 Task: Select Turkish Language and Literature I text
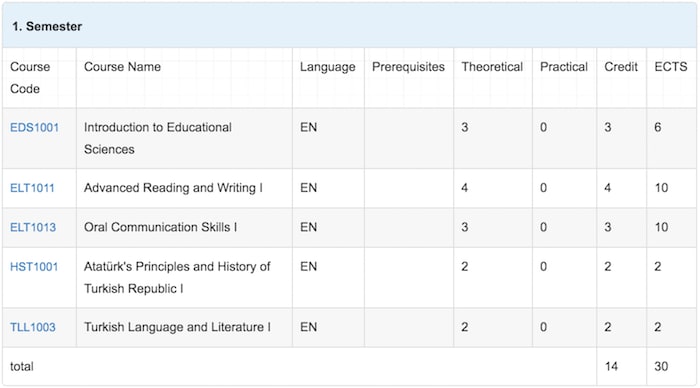pyautogui.click(x=177, y=327)
